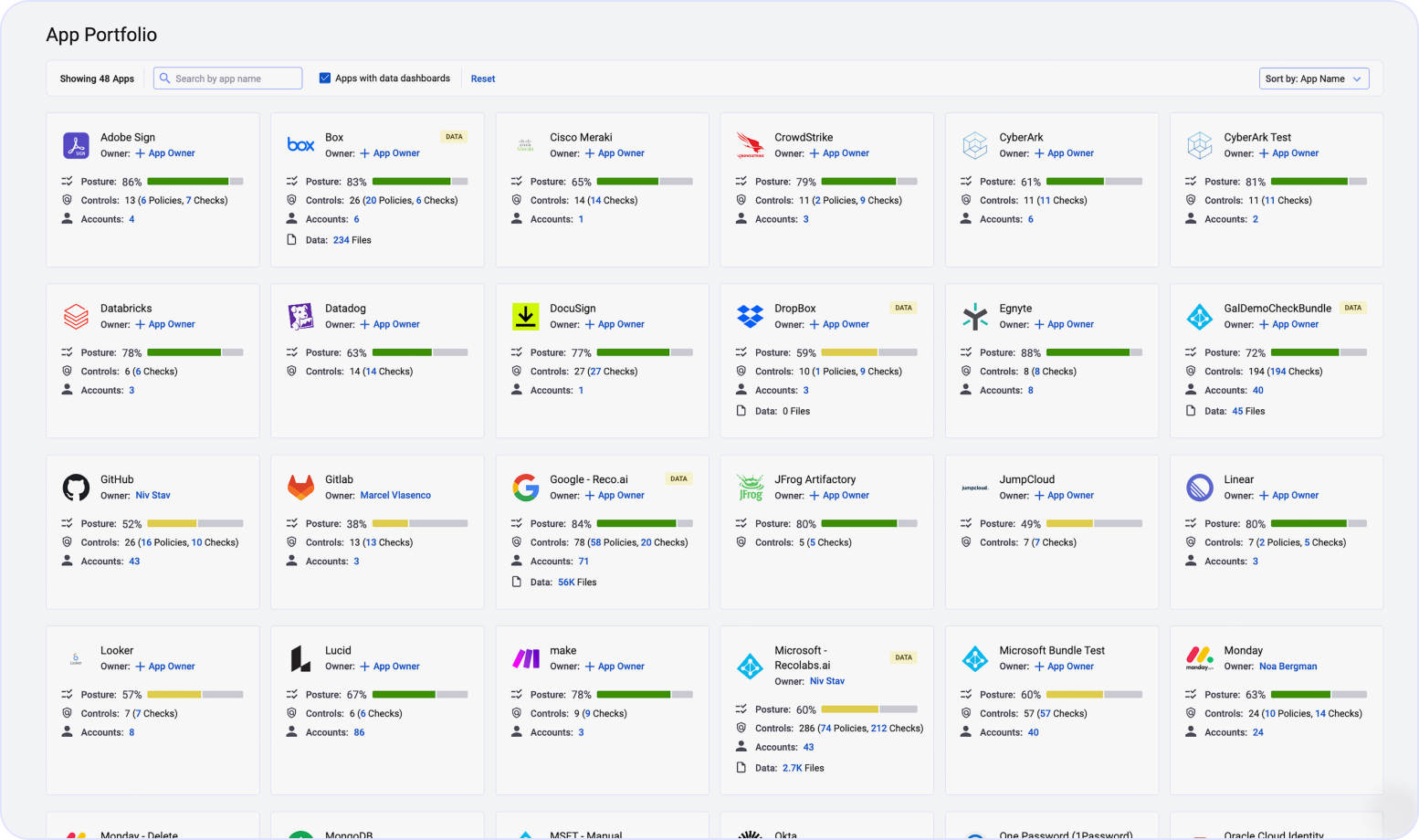Click the Box logo icon
Screen dimensions: 1419x840
300,145
